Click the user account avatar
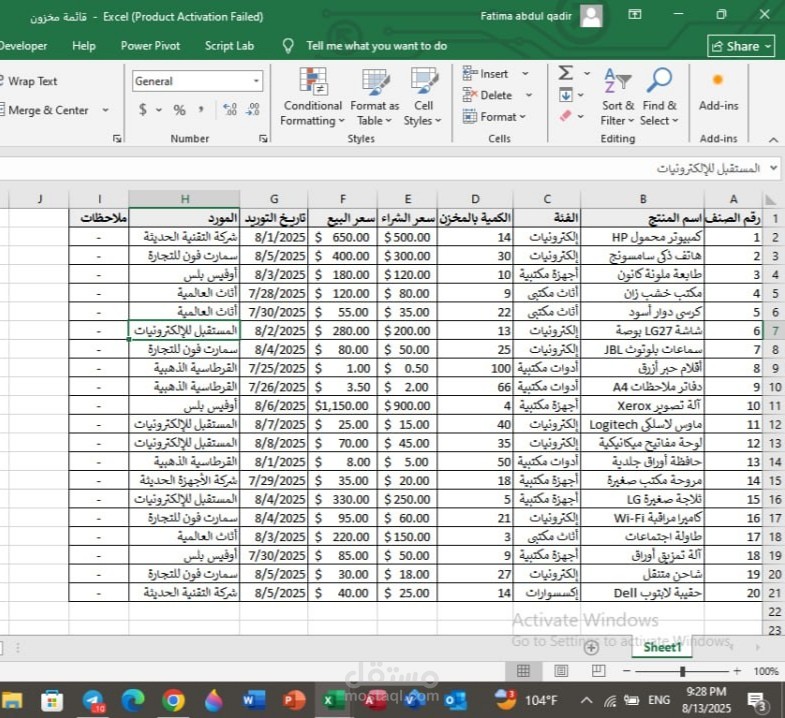This screenshot has width=785, height=718. coord(591,16)
